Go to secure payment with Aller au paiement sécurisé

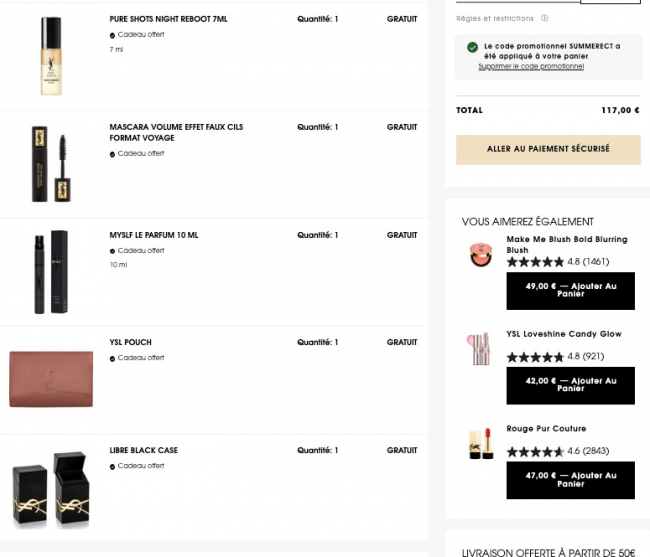click(548, 150)
